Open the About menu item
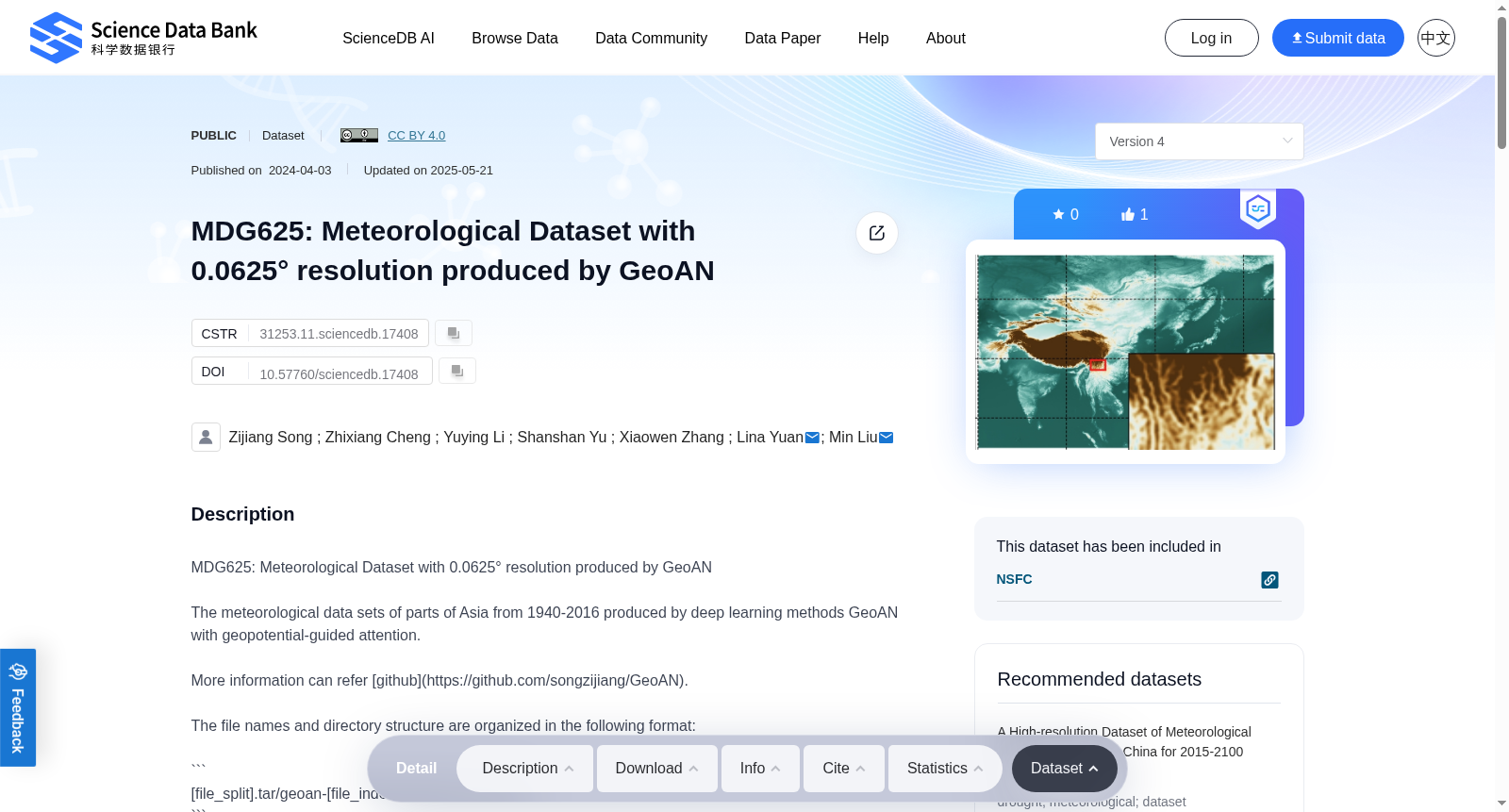The height and width of the screenshot is (812, 1509). 946,39
